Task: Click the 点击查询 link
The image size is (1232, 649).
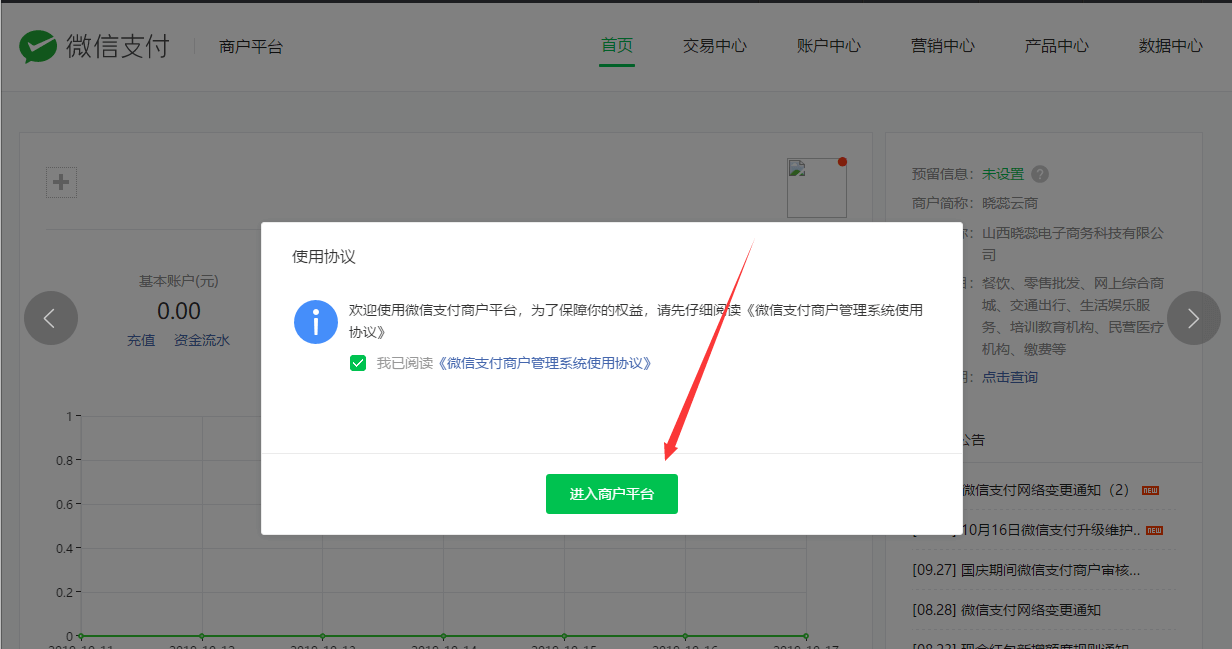Action: click(x=1010, y=377)
